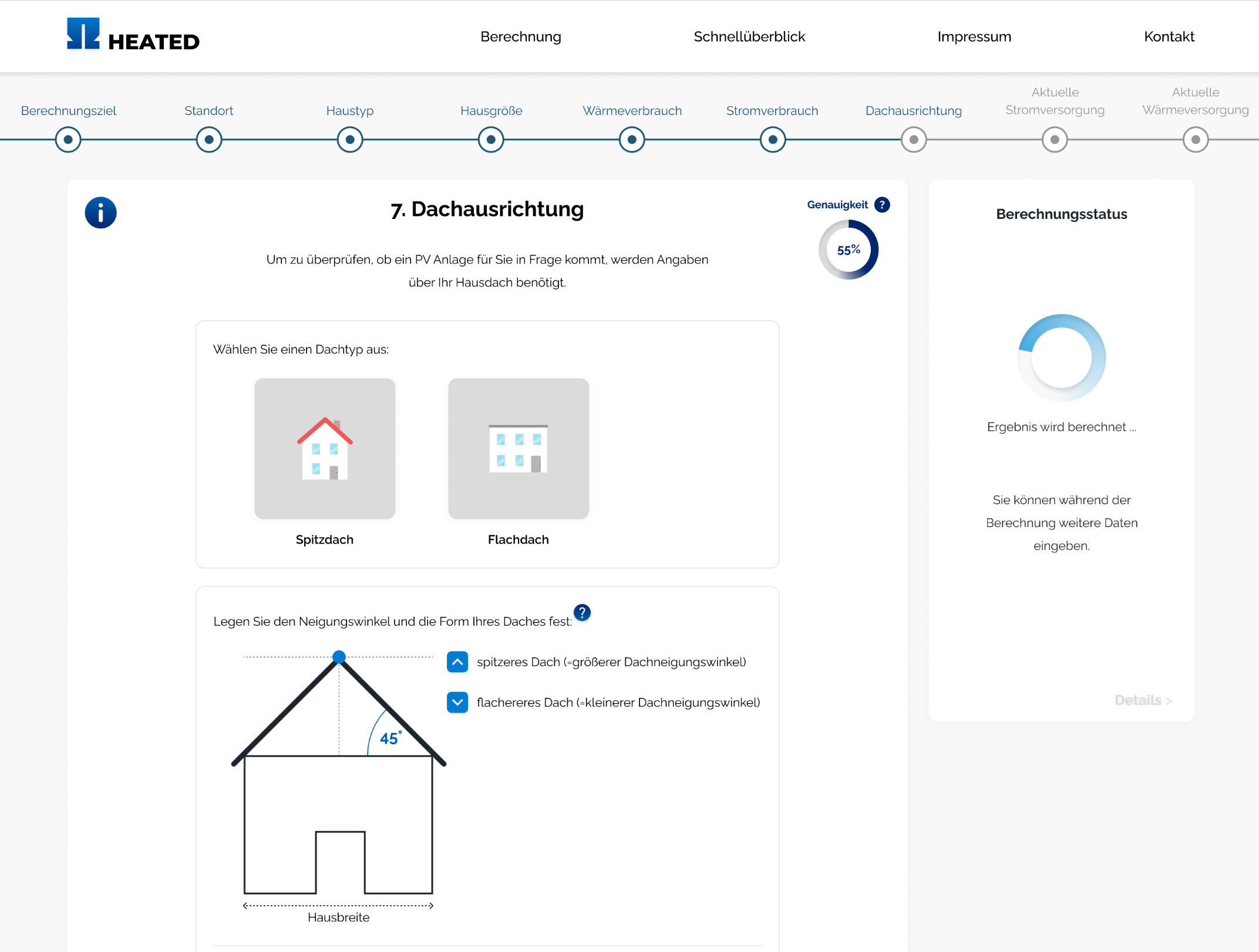The width and height of the screenshot is (1259, 952).
Task: Open the Berechnung menu item
Action: tap(520, 36)
